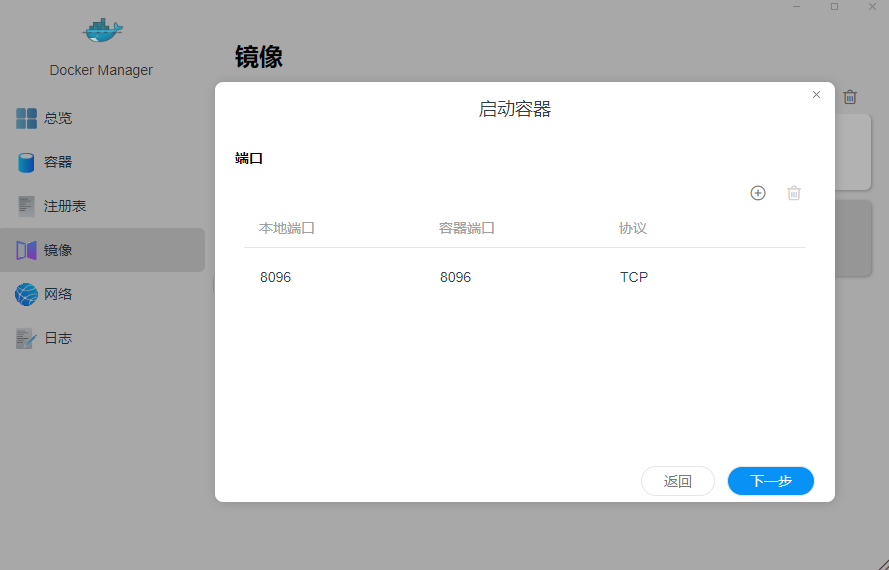Maximize the Docker Manager window
889x570 pixels.
tap(835, 6)
